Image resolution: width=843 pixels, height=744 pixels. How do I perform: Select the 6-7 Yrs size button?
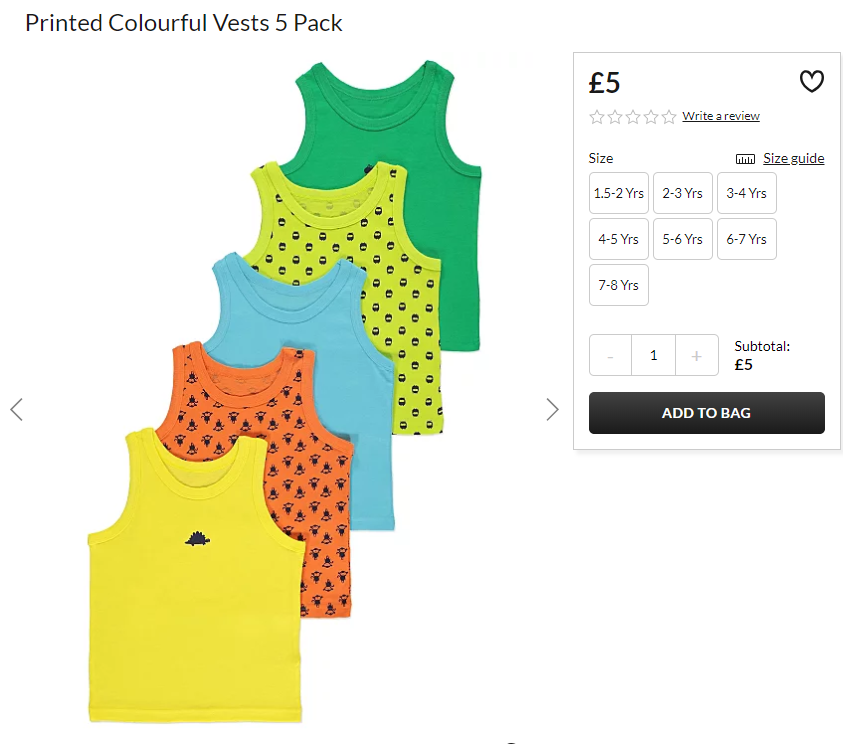click(747, 239)
